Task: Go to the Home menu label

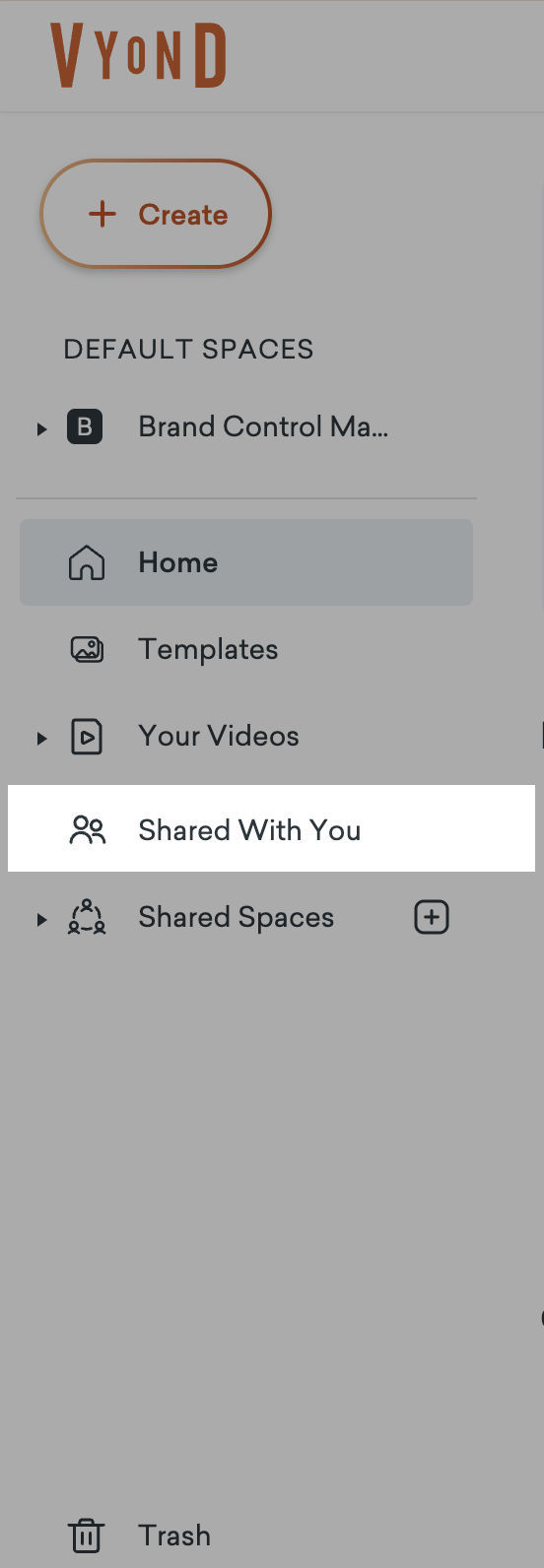Action: tap(178, 562)
